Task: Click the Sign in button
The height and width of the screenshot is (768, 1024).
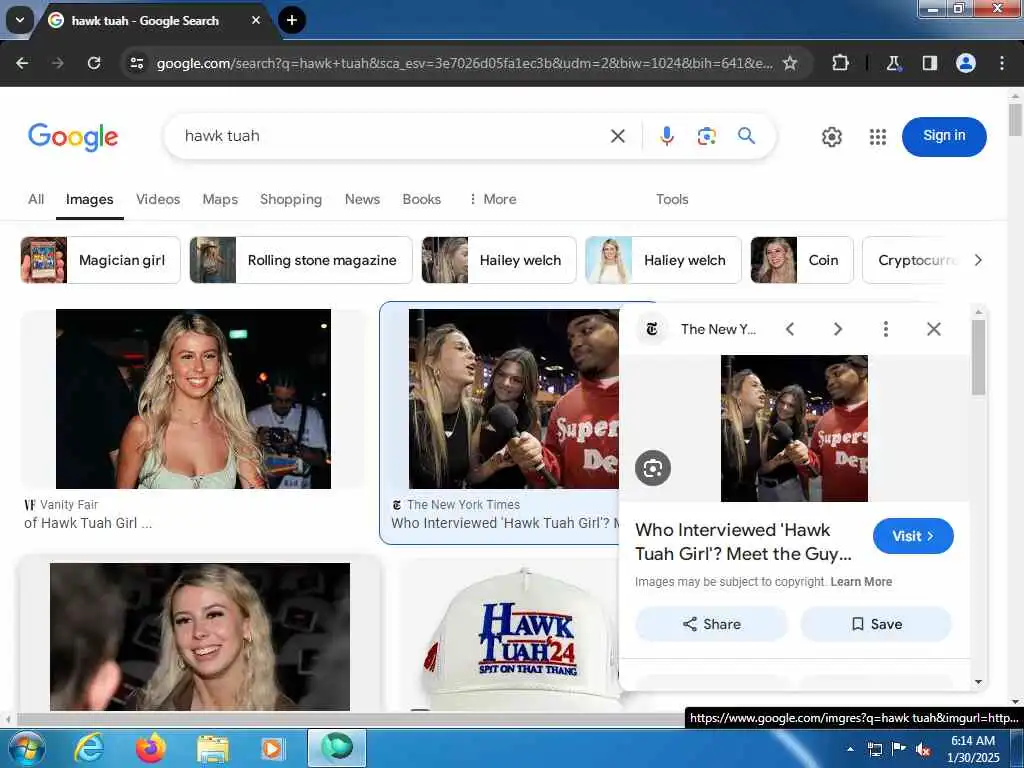Action: [x=944, y=136]
